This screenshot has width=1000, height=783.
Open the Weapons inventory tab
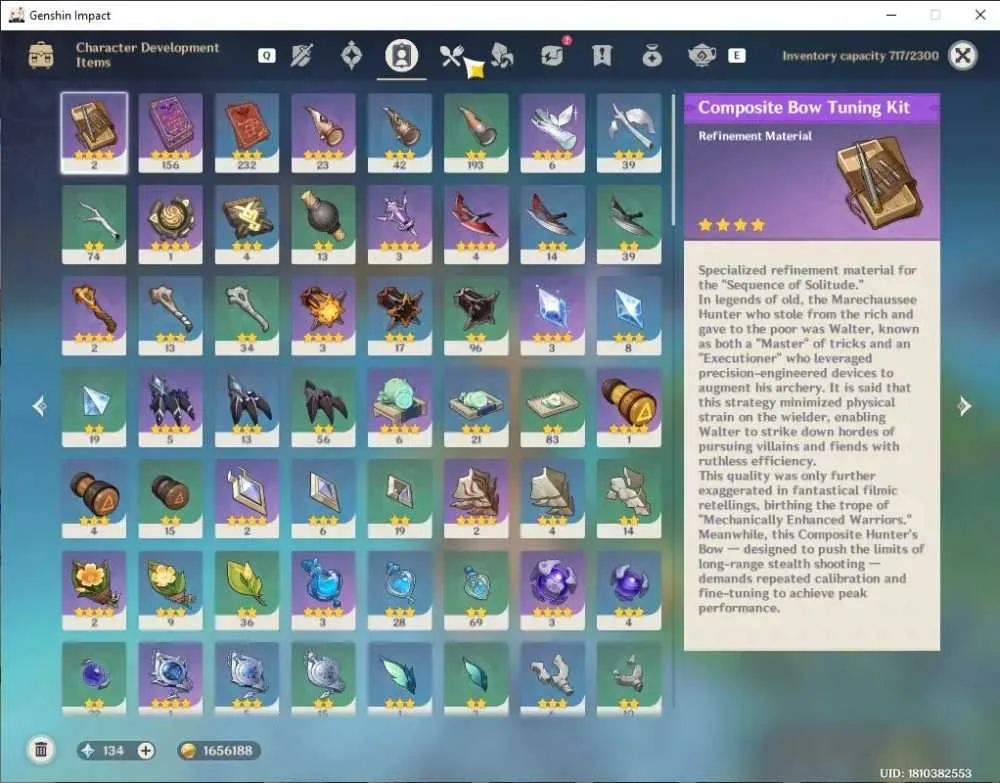click(301, 56)
